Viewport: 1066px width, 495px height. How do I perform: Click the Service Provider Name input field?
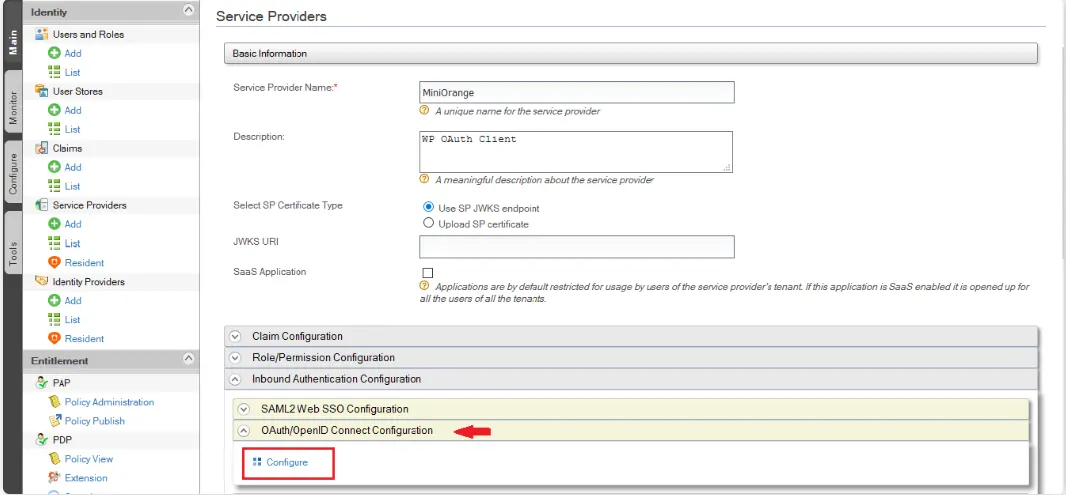click(577, 92)
